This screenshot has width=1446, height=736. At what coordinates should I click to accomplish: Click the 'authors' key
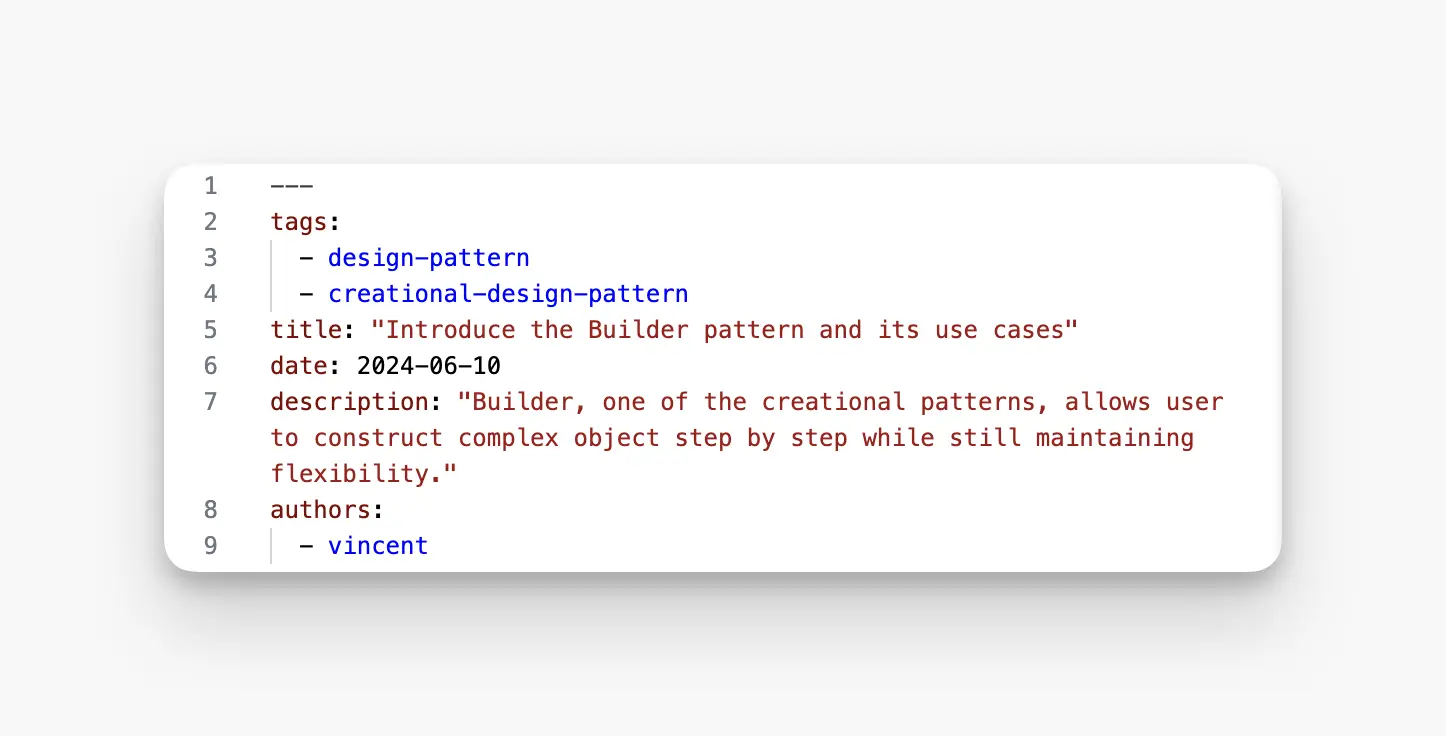click(320, 510)
